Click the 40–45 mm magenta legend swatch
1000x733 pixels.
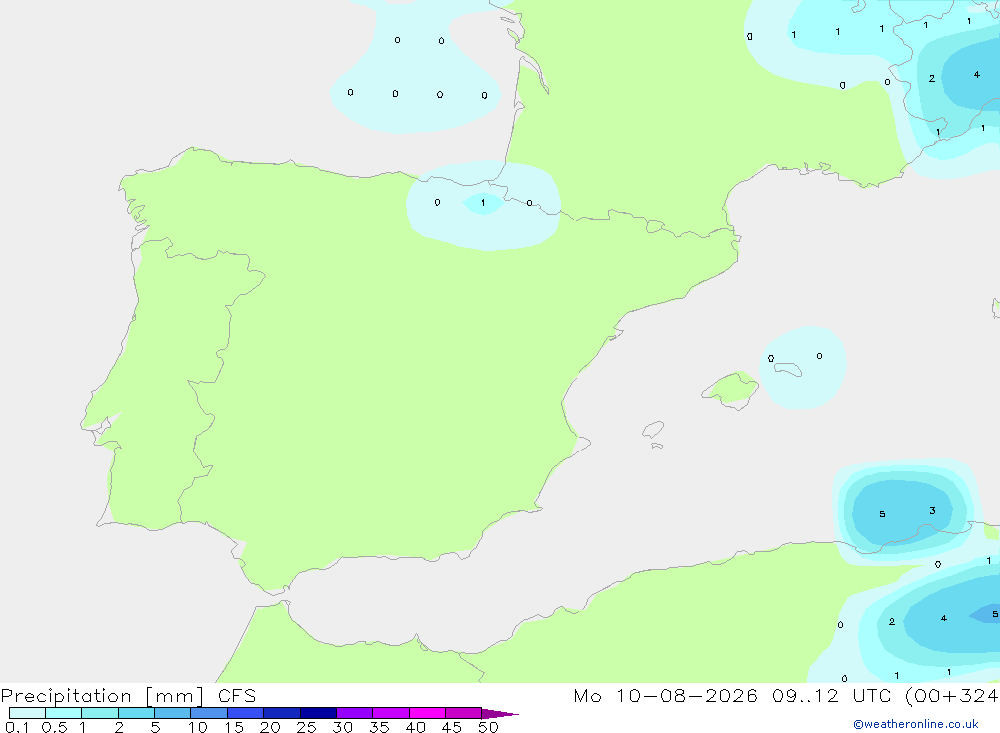[427, 713]
